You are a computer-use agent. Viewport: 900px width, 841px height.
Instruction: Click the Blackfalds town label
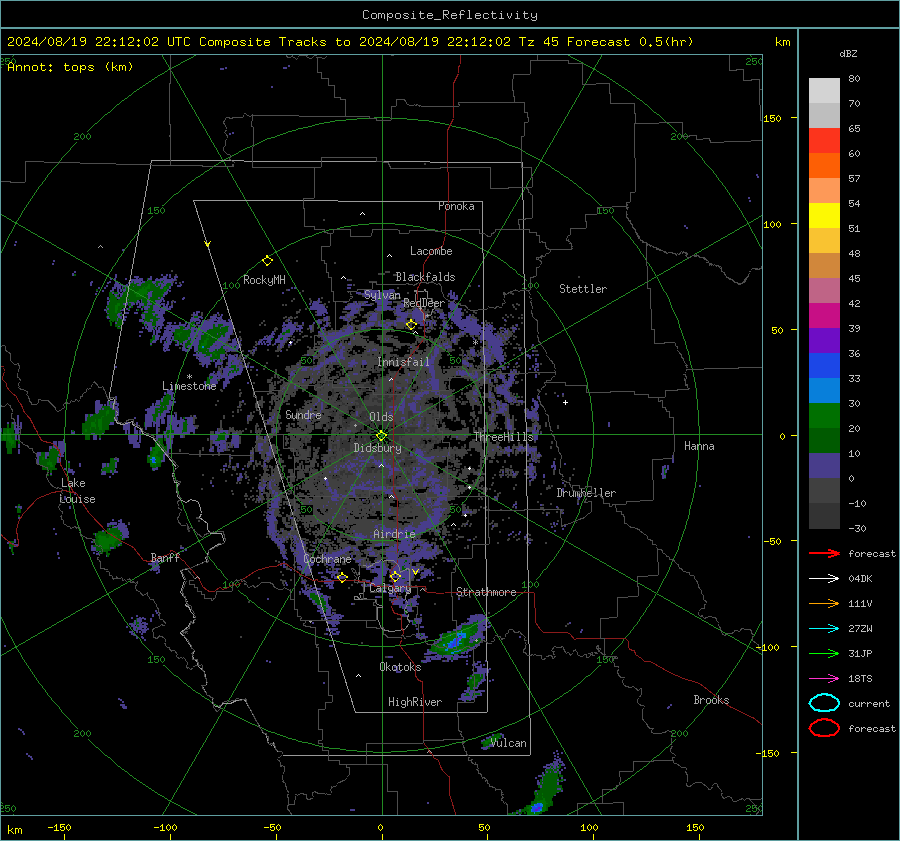(425, 277)
